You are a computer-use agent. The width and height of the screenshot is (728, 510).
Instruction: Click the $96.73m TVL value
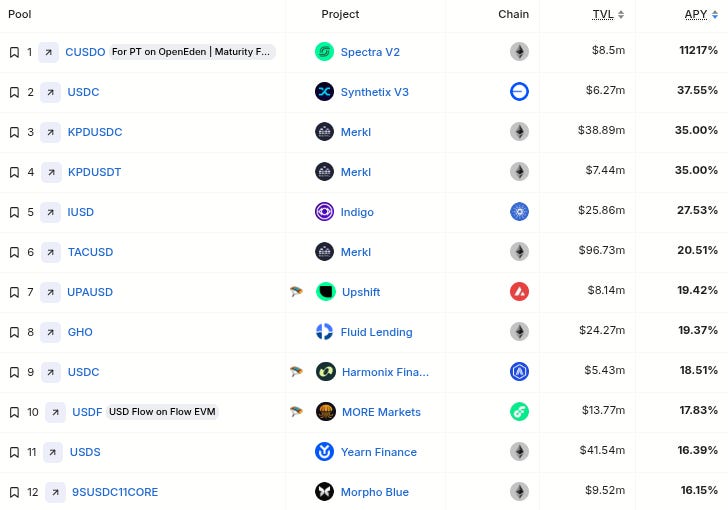pyautogui.click(x=602, y=250)
